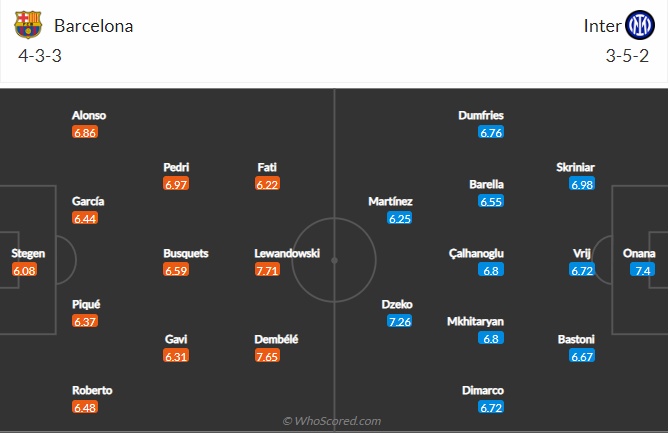
Task: Select Çalhanoglu's player name
Action: click(476, 254)
